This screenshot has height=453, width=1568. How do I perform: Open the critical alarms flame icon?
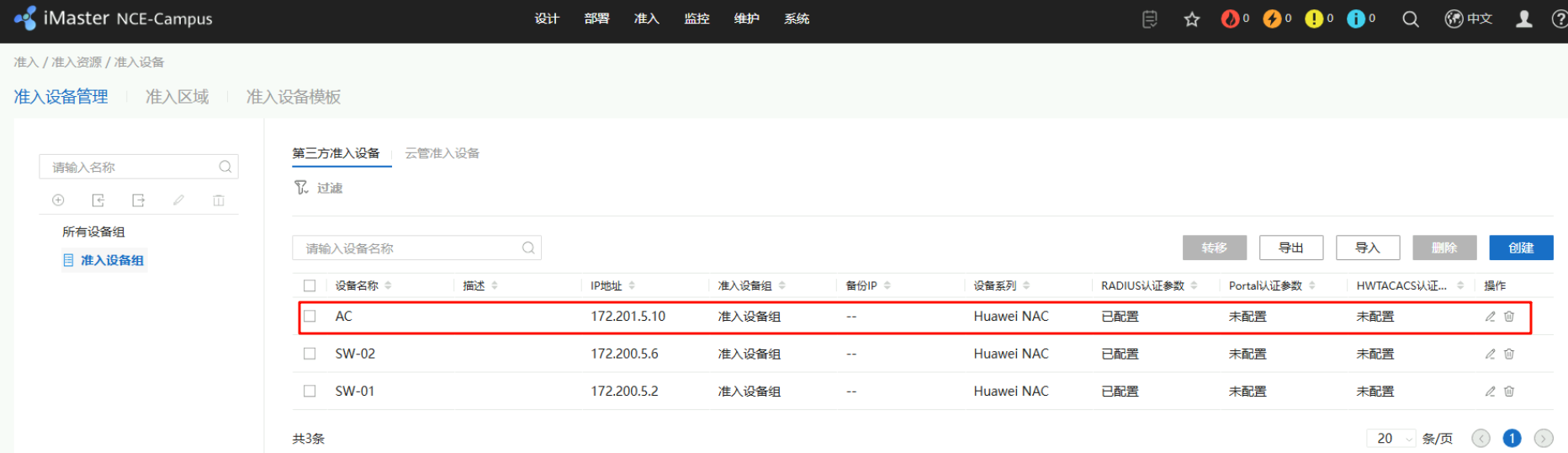[x=1230, y=19]
